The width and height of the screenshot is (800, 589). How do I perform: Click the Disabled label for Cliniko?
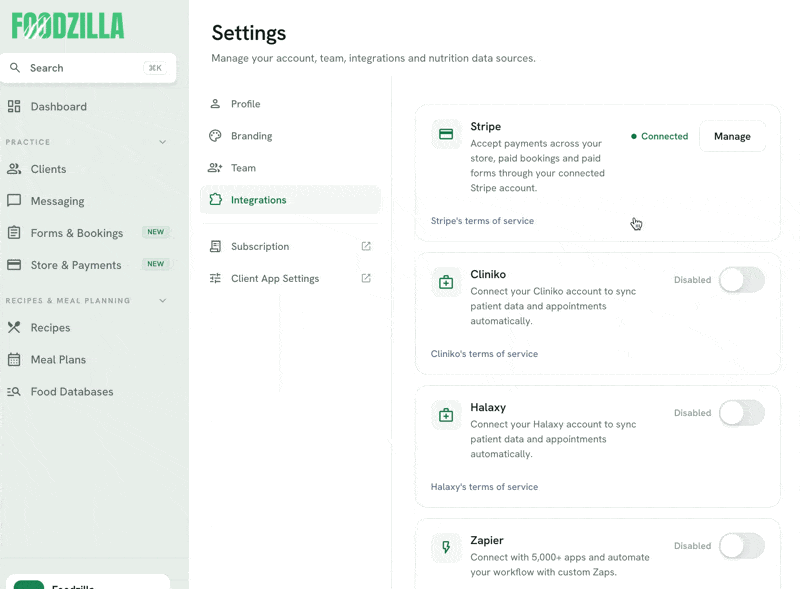click(x=692, y=280)
